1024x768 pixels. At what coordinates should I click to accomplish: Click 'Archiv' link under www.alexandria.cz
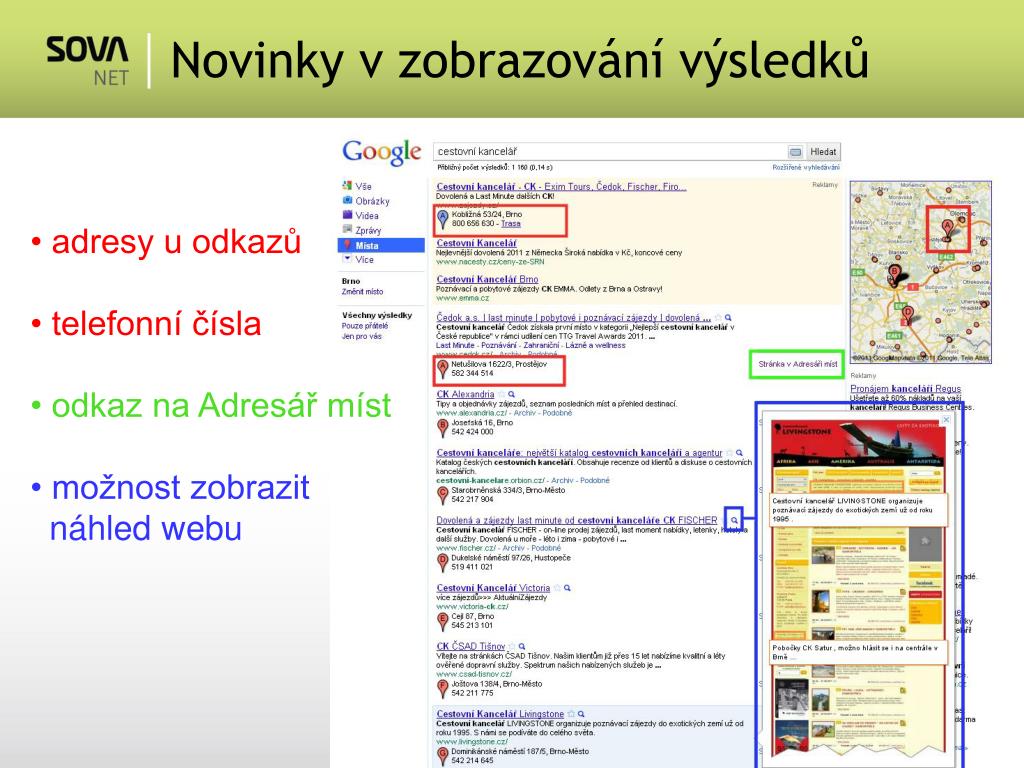[x=524, y=413]
